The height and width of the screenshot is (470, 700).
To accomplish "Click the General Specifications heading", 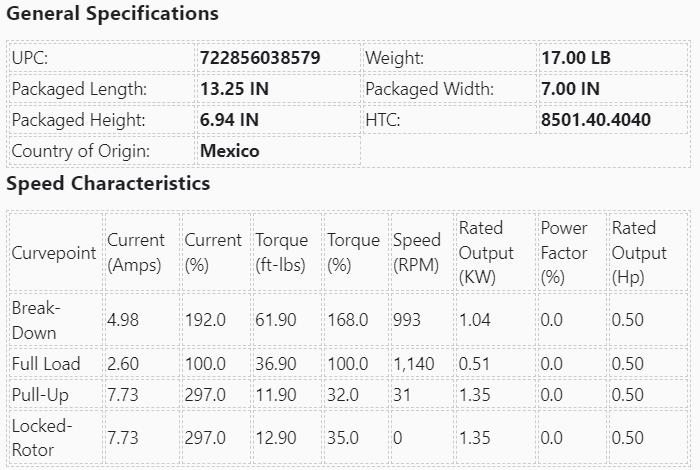I will (x=112, y=14).
